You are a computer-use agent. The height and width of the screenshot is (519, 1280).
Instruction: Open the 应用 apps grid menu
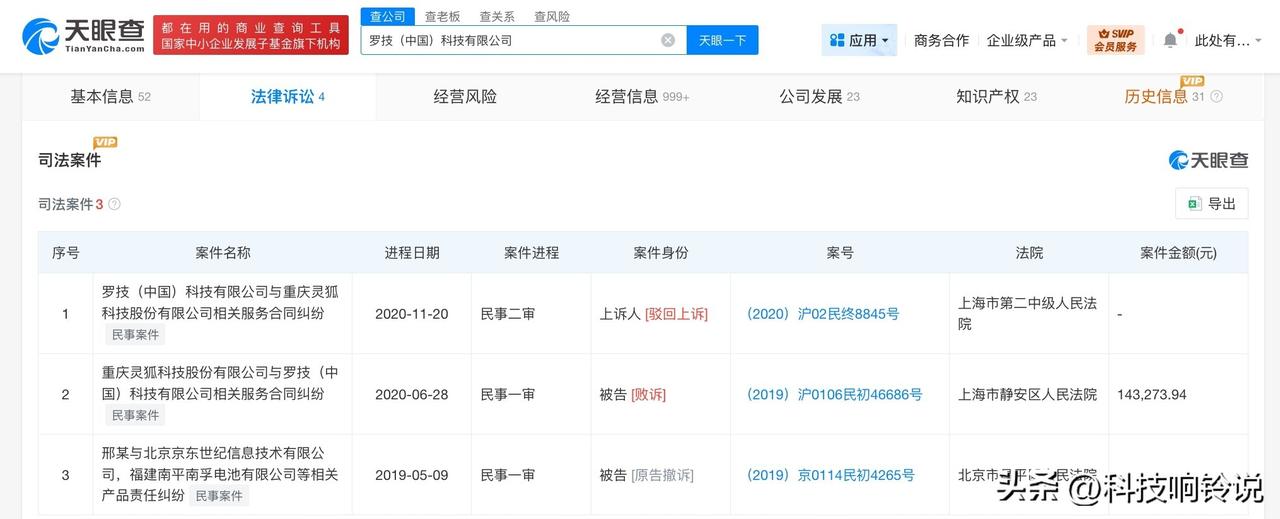point(860,40)
